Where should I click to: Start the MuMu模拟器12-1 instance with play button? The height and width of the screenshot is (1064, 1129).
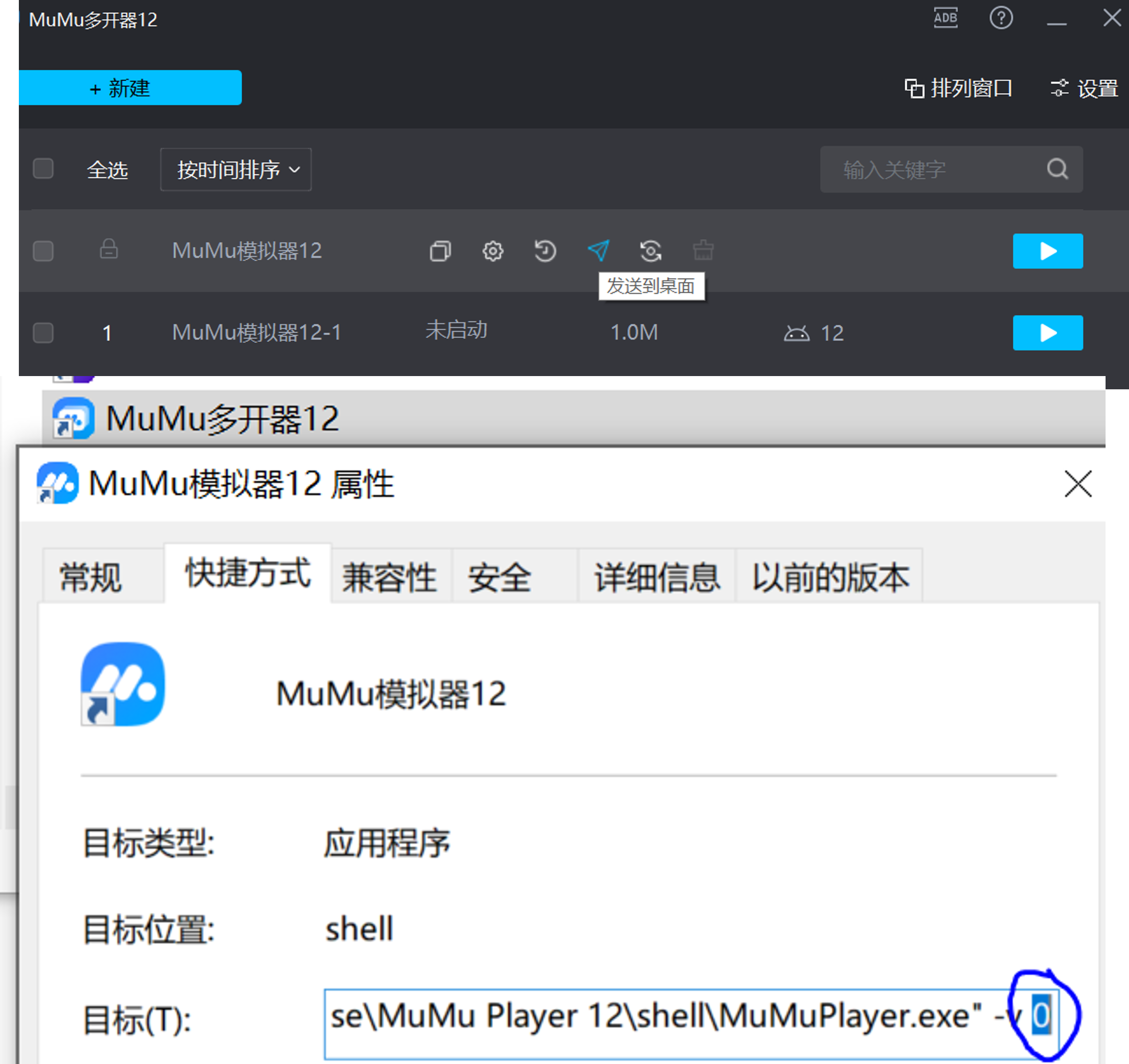1048,333
